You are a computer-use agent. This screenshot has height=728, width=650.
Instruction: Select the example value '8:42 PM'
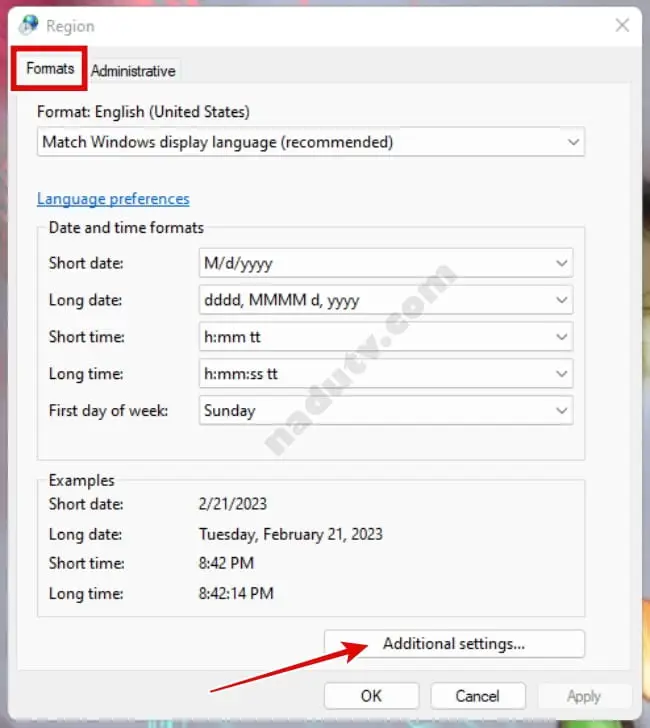pos(227,563)
